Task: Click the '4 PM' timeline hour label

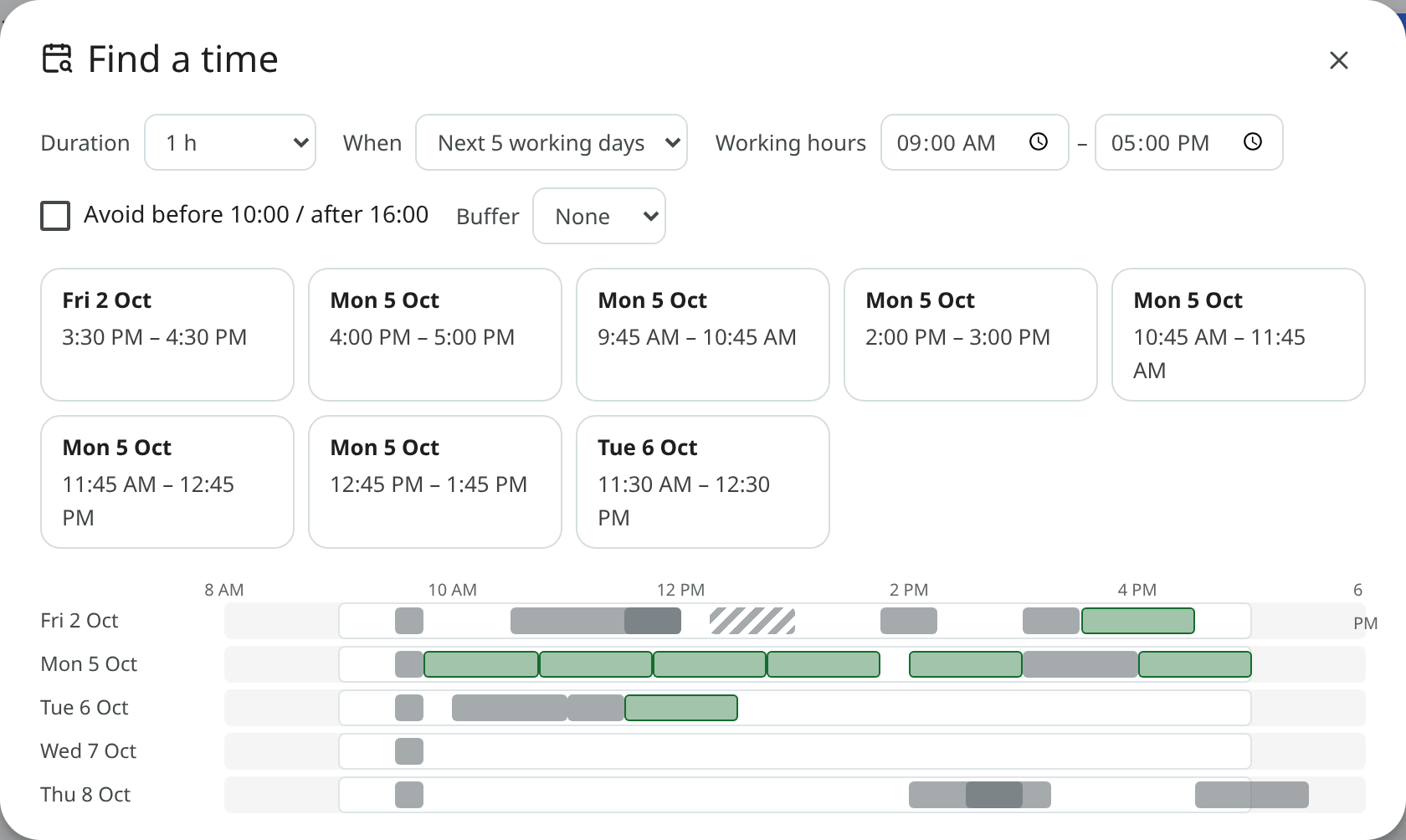Action: pyautogui.click(x=1137, y=590)
